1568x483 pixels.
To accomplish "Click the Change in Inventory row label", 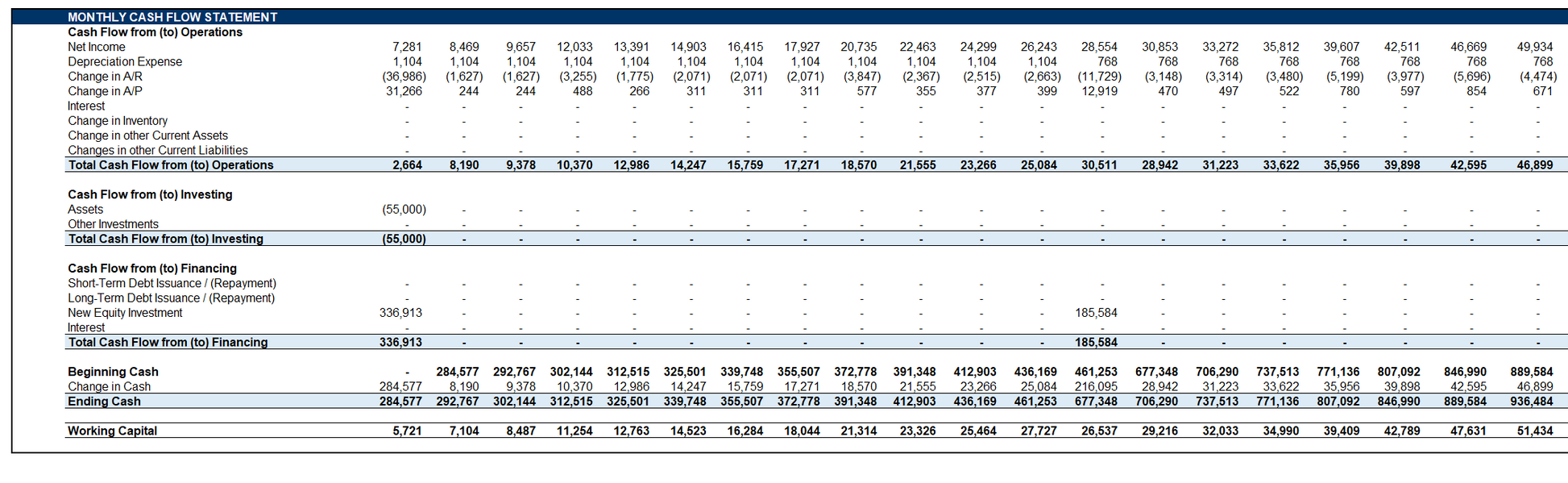I will (x=118, y=121).
